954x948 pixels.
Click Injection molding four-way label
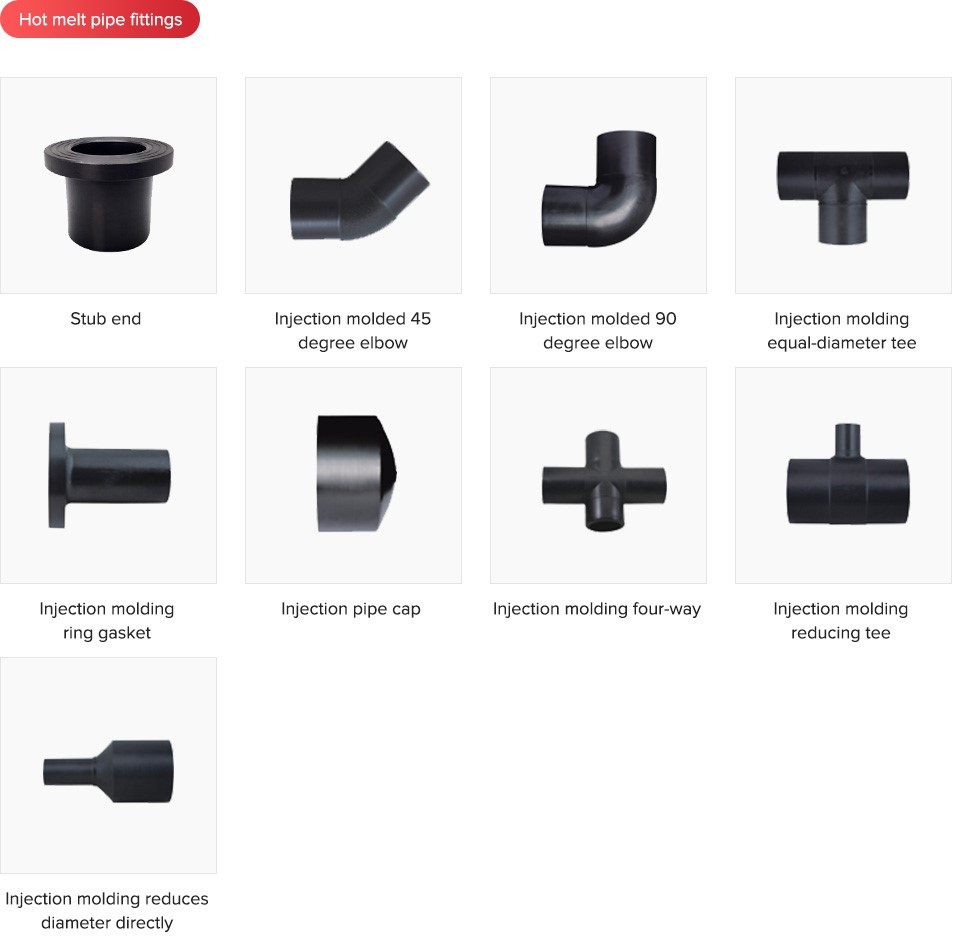point(597,609)
